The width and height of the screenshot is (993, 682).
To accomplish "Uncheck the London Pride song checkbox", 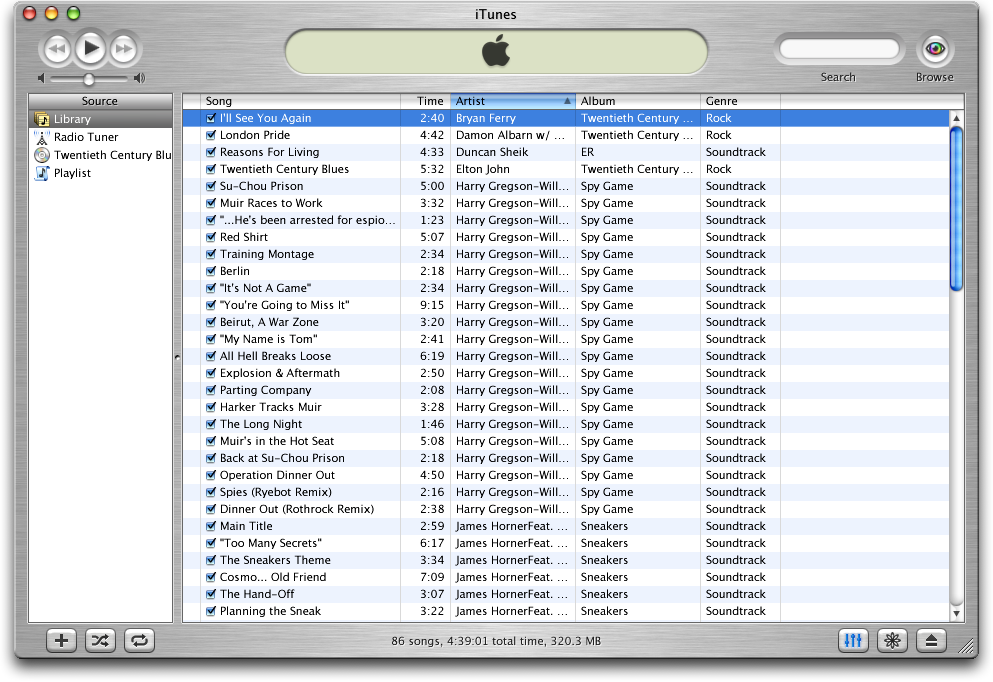I will (x=211, y=135).
